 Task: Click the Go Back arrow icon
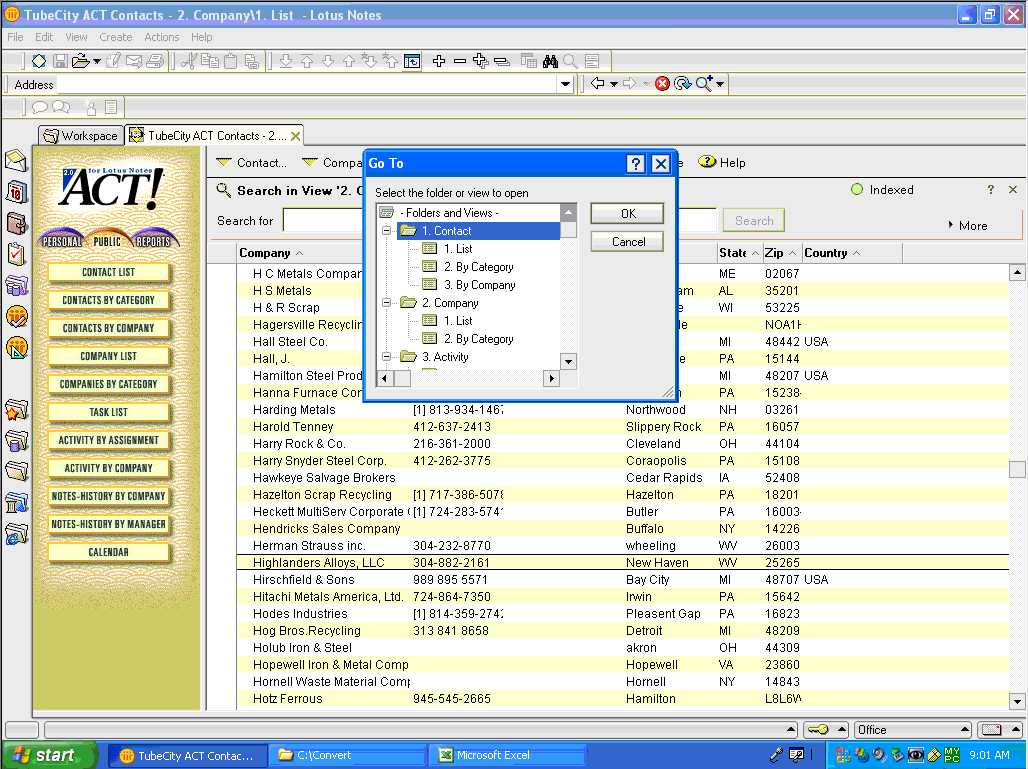tap(597, 83)
